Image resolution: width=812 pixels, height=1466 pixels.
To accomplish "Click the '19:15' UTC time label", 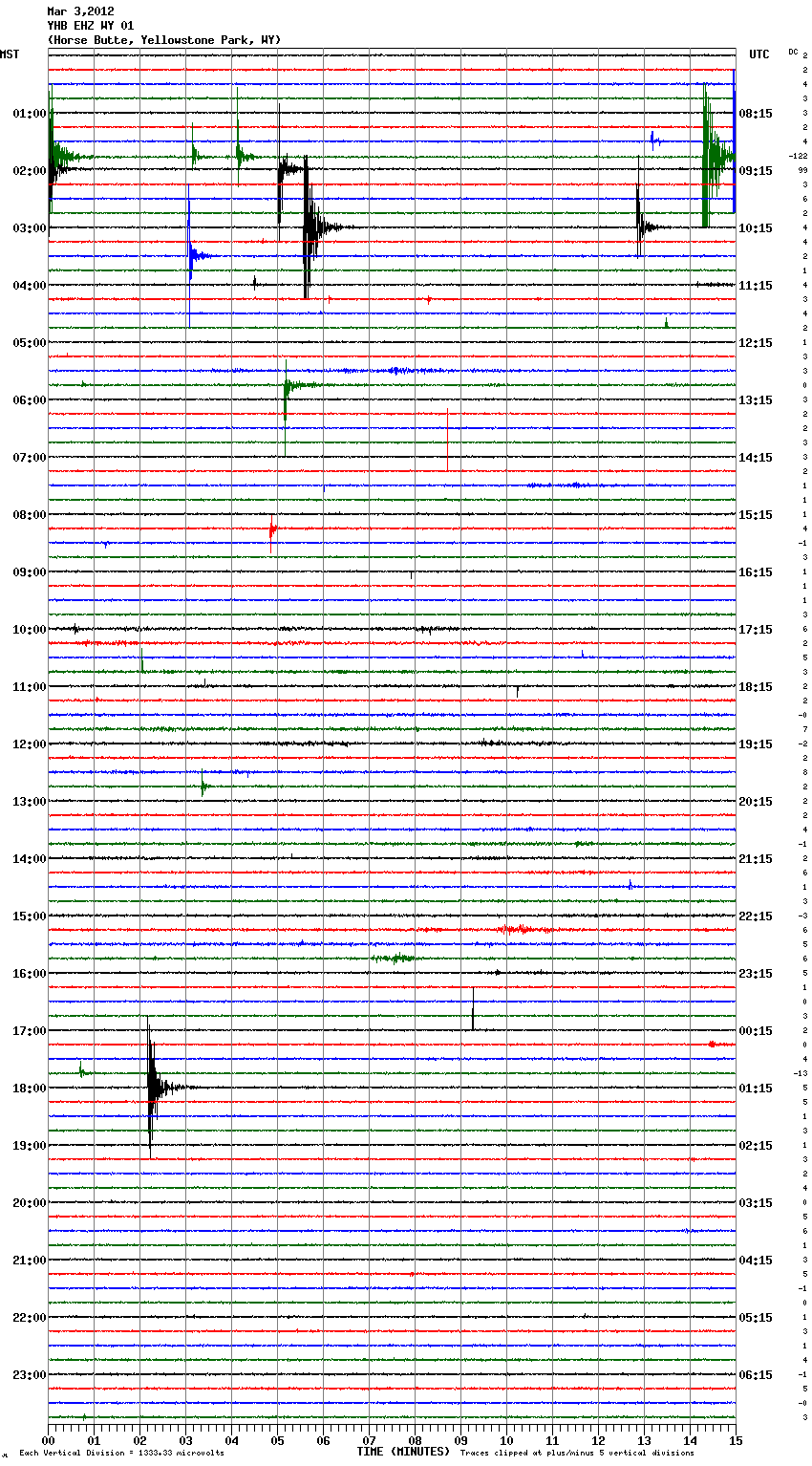I will click(756, 744).
